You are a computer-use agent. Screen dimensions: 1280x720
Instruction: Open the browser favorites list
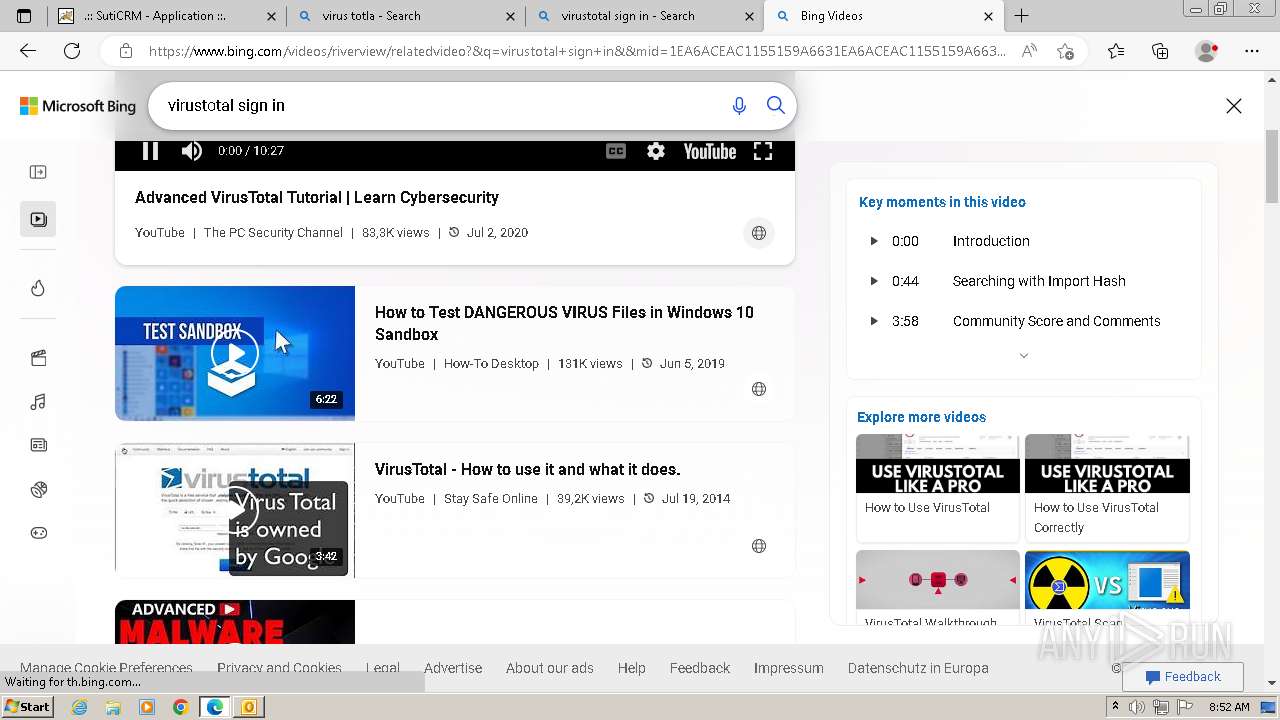coord(1116,51)
